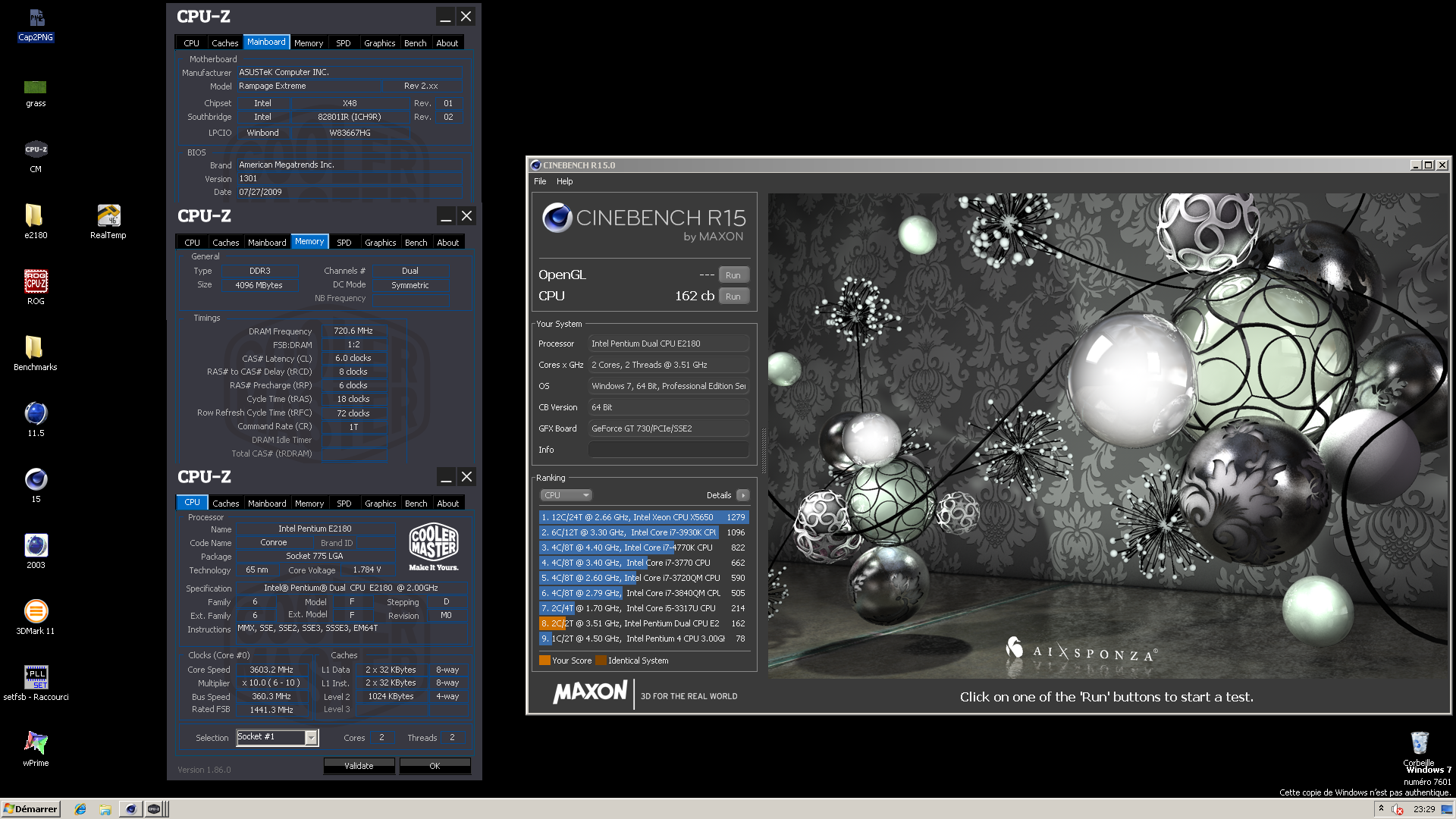Click the clock showing 23:29
The width and height of the screenshot is (1456, 819).
pyautogui.click(x=1423, y=809)
